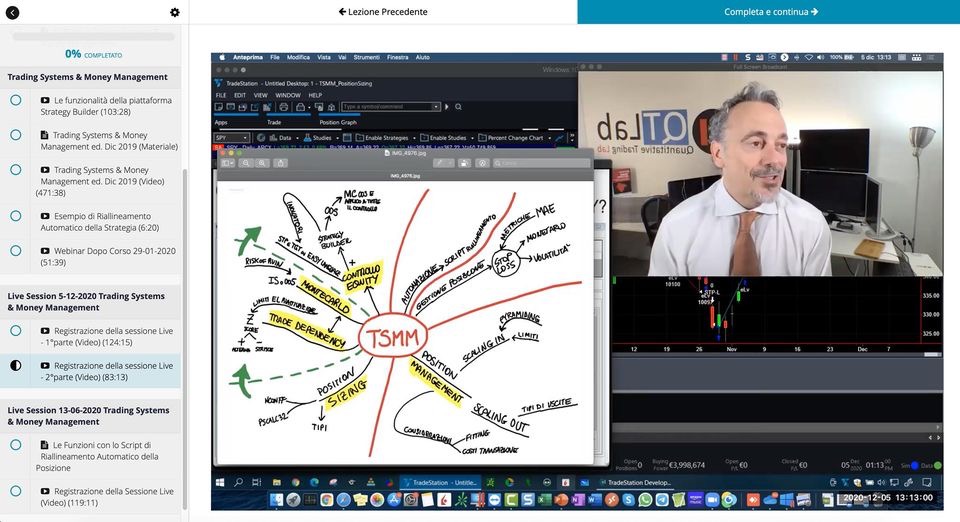Click the Preview share icon
960x522 pixels.
(x=281, y=163)
